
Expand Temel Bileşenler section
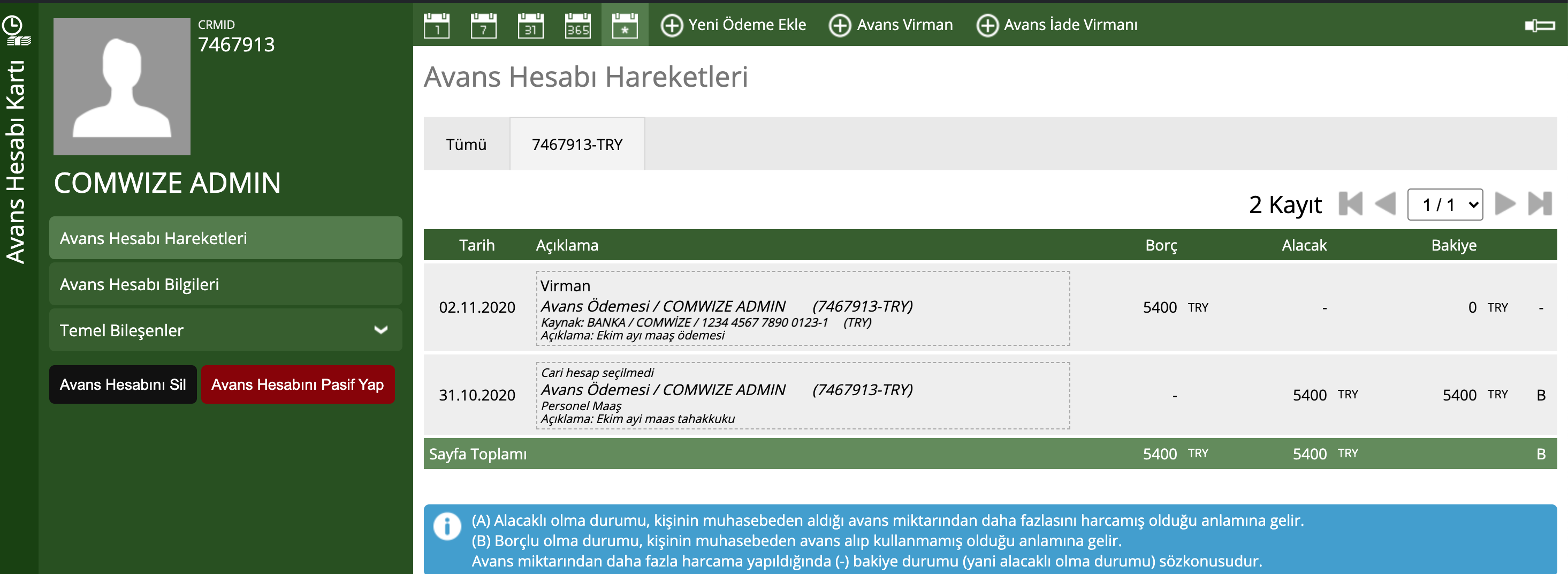[226, 330]
